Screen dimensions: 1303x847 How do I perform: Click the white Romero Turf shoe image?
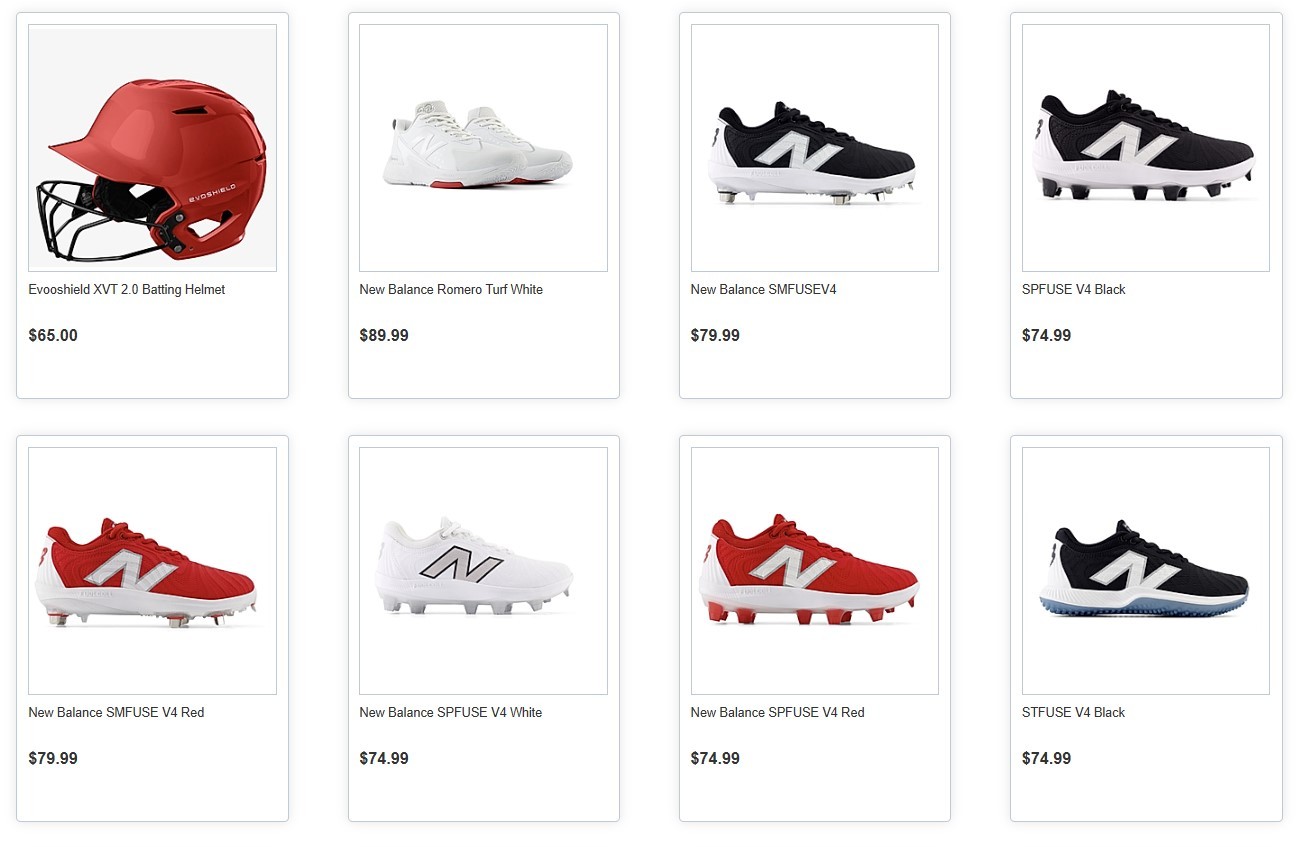tap(483, 148)
